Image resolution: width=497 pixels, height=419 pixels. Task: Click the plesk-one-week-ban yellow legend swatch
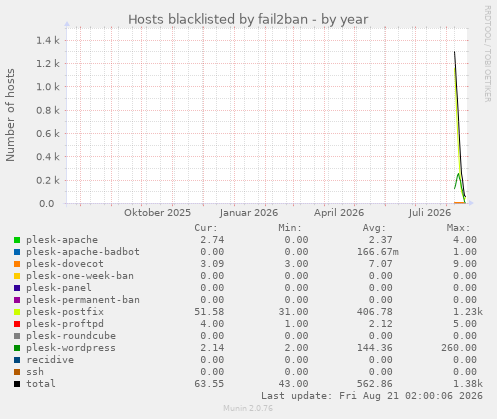click(17, 276)
